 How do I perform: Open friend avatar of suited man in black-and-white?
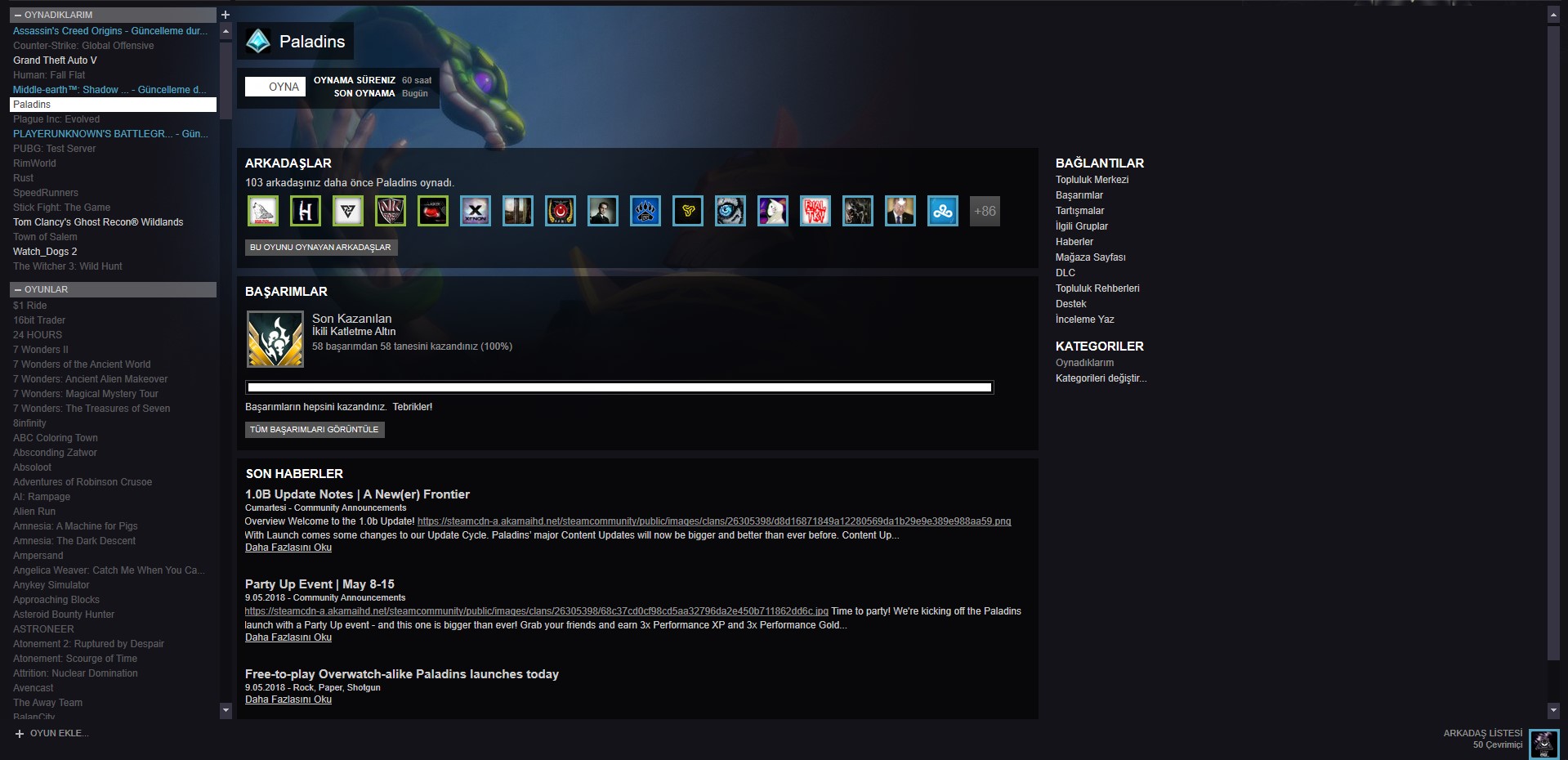click(603, 211)
